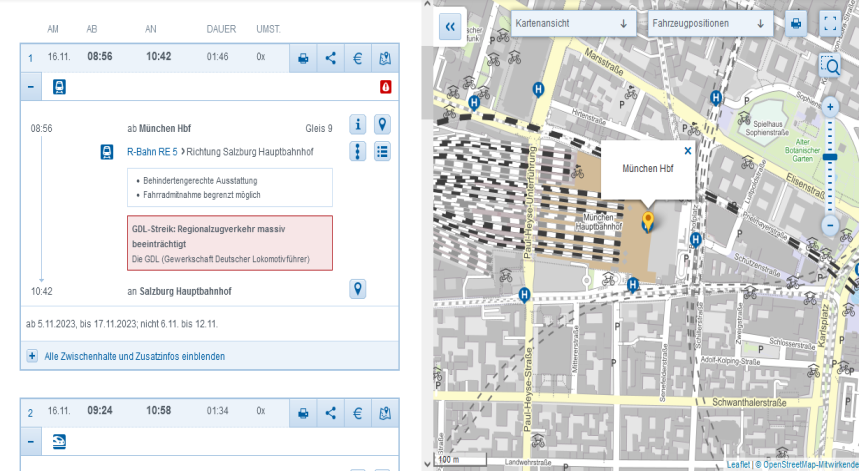Click the red disruption warning icon
859x471 pixels.
click(x=385, y=87)
